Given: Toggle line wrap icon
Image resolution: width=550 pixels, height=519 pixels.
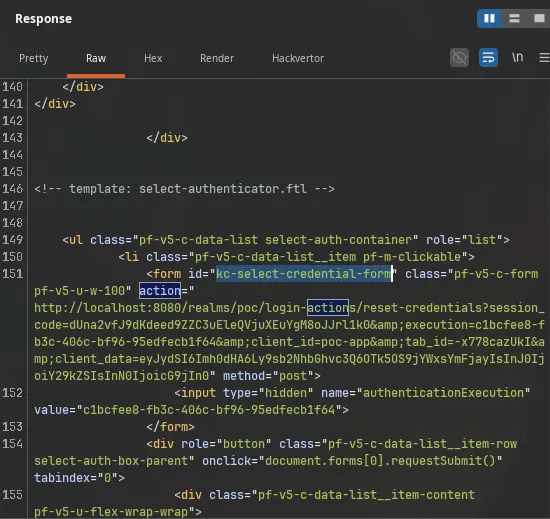Looking at the screenshot, I should (488, 58).
